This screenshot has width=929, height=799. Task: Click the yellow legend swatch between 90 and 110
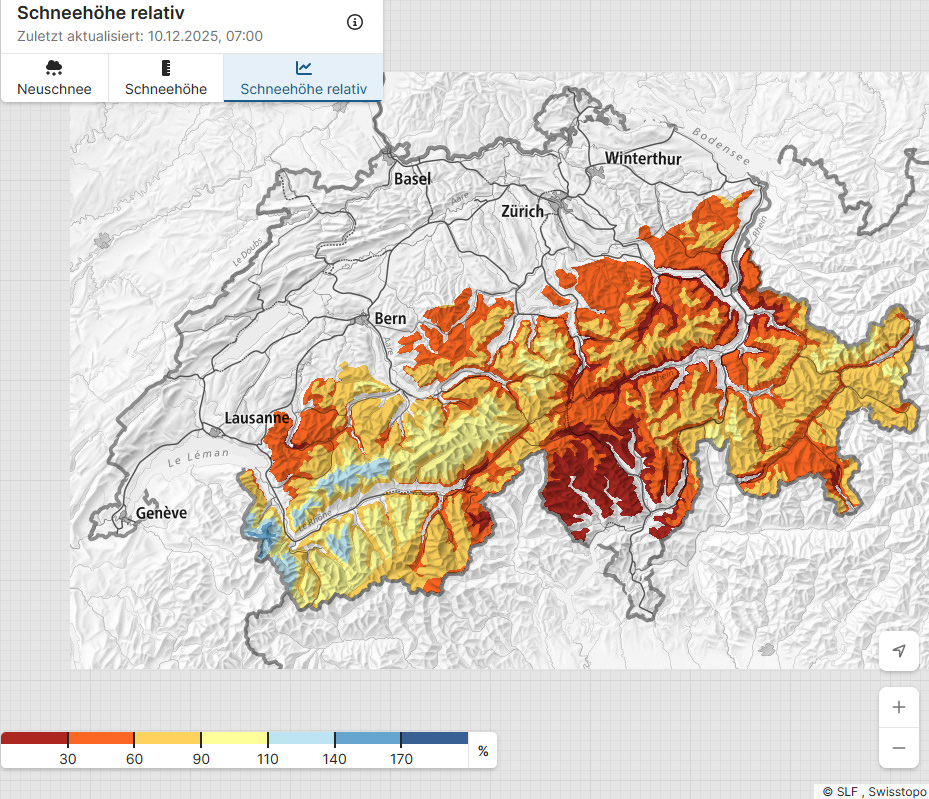[x=235, y=738]
